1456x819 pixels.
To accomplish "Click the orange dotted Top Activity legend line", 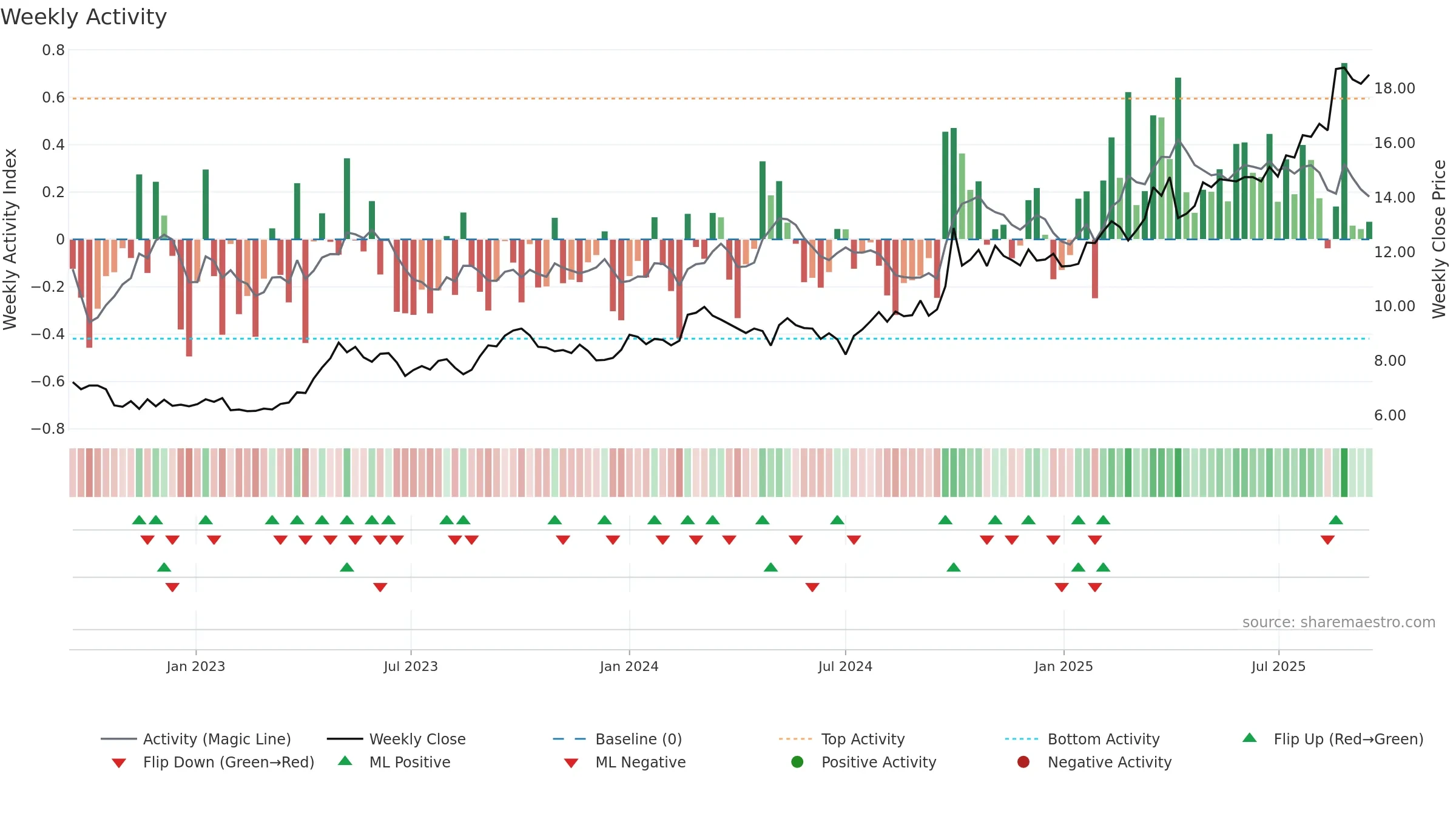I will coord(795,739).
